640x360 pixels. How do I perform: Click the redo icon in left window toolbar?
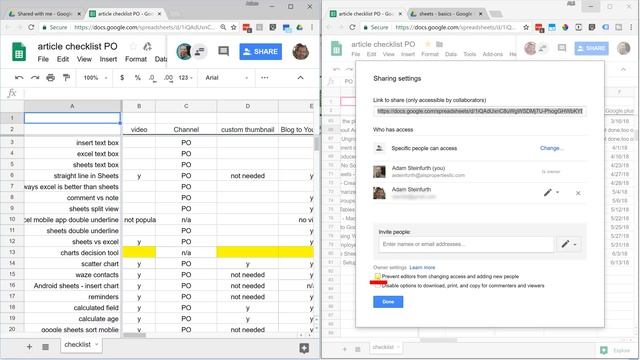pyautogui.click(x=35, y=78)
